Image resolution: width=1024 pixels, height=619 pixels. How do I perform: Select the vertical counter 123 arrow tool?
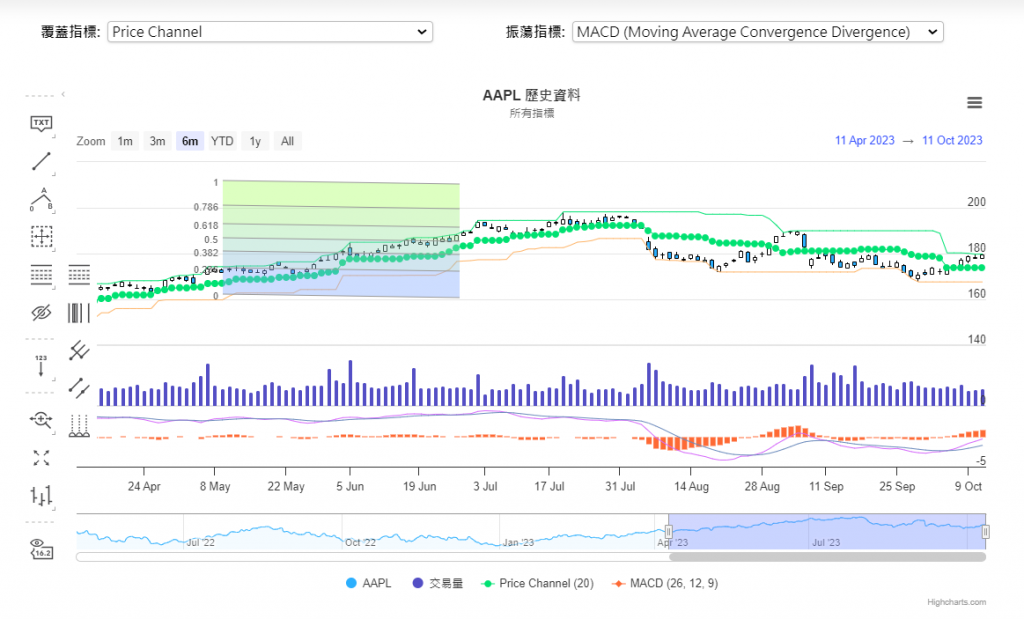coord(41,366)
